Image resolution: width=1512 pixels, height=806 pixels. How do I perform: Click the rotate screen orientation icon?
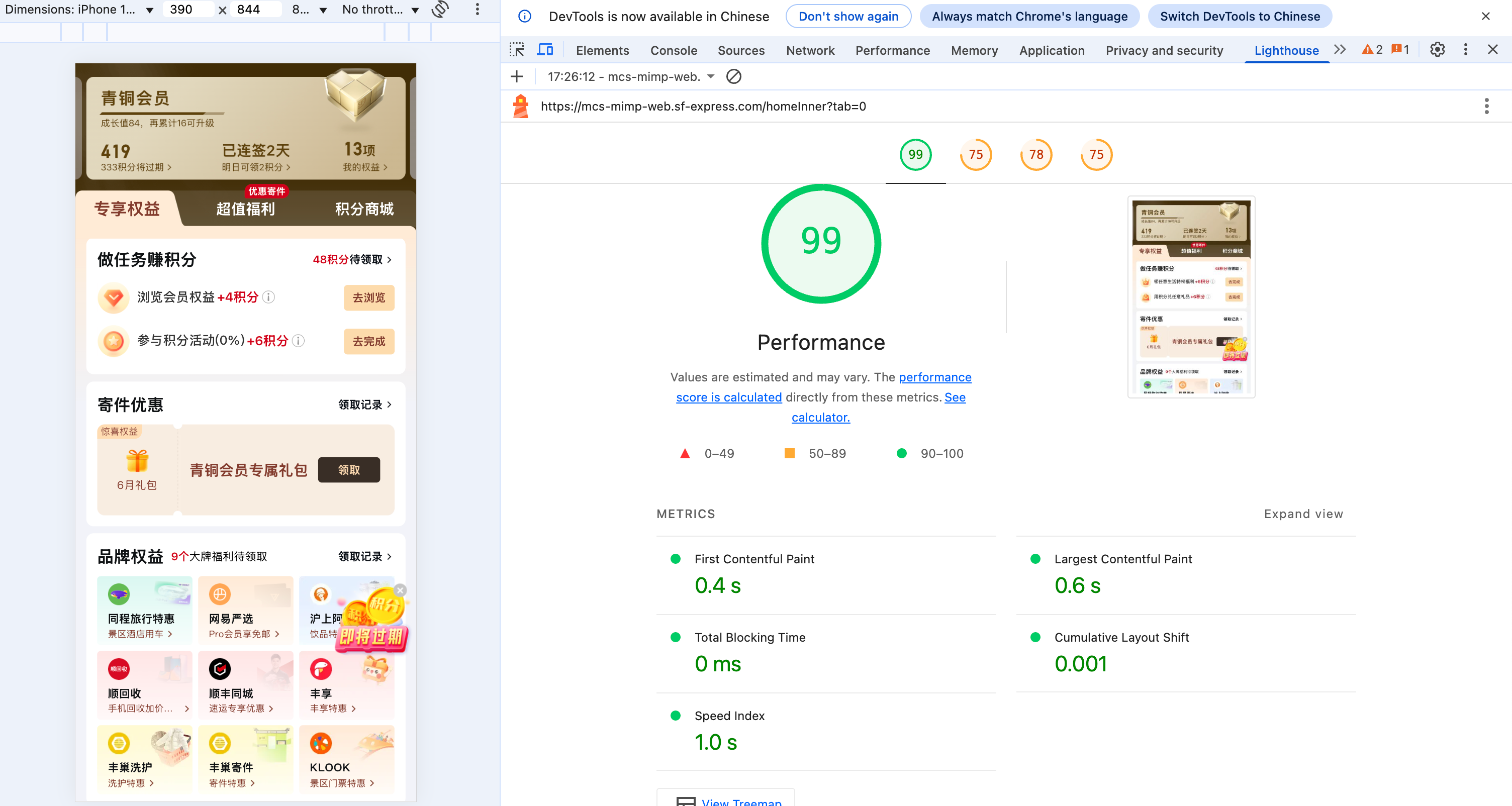(440, 10)
